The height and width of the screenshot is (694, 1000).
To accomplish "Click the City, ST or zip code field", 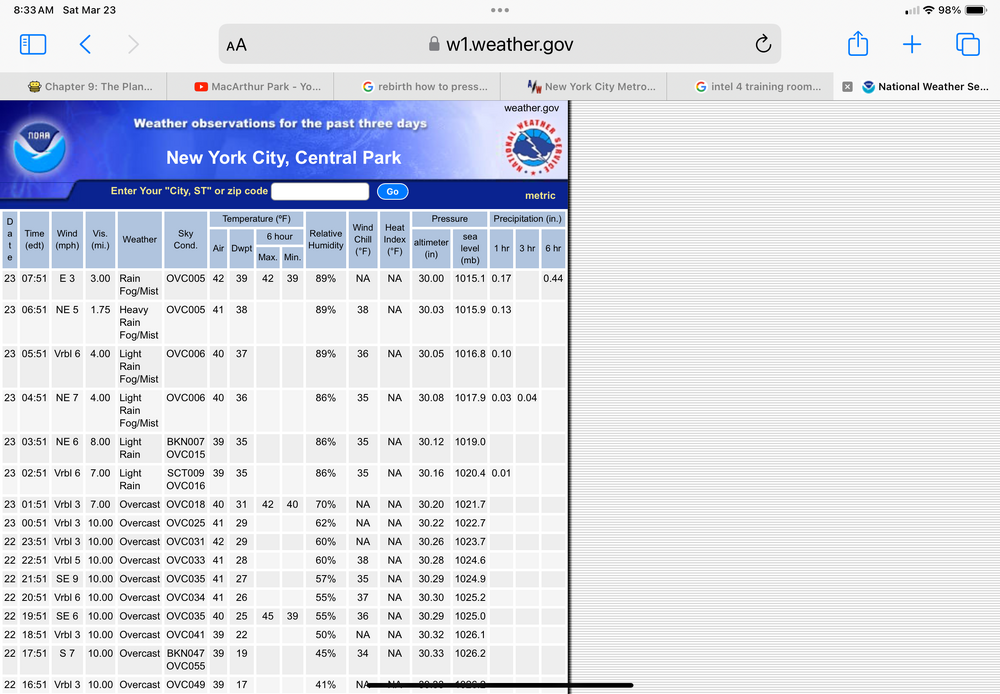I will point(320,191).
